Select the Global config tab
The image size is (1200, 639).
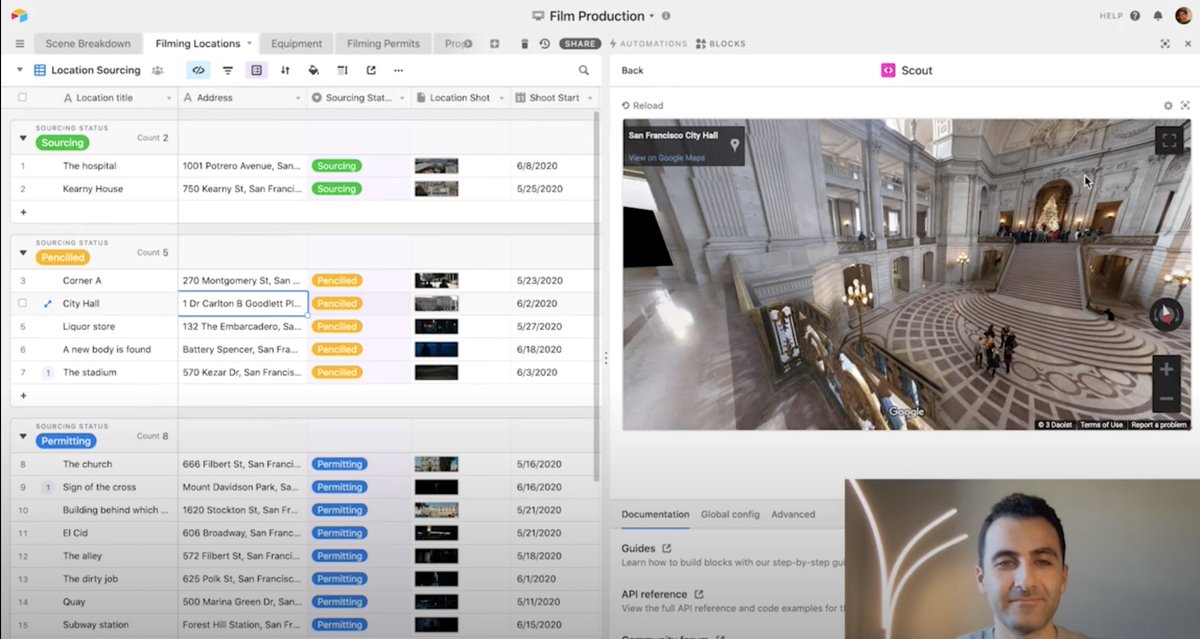point(730,514)
